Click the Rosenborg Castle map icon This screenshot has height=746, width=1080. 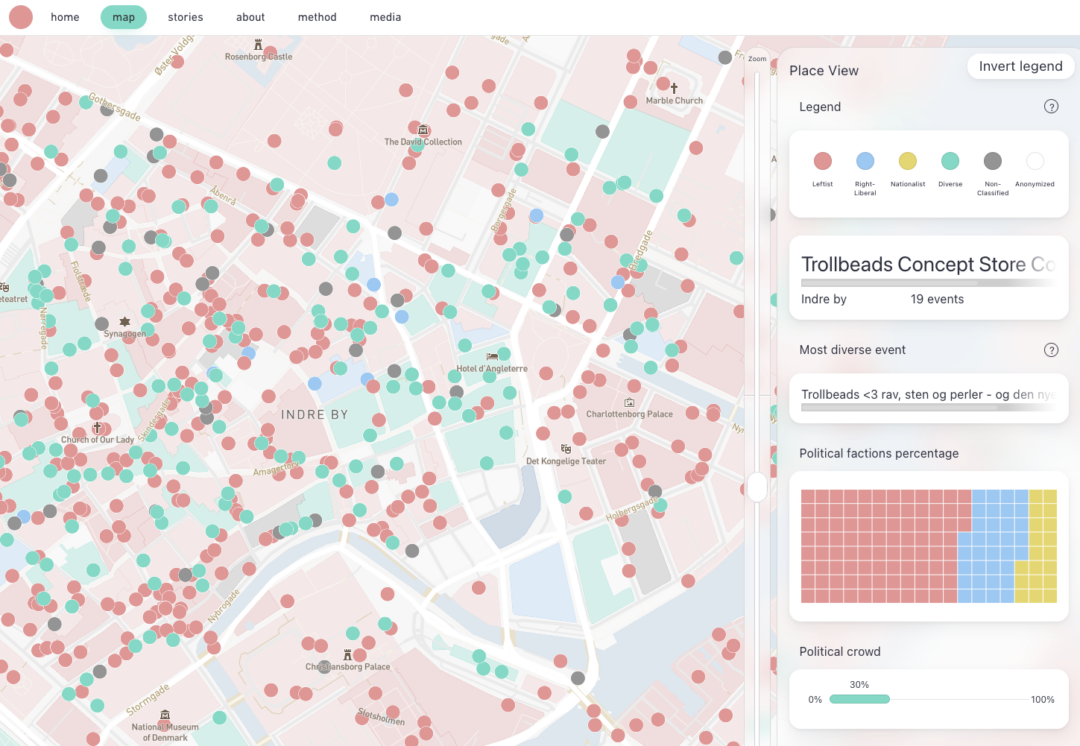[258, 45]
